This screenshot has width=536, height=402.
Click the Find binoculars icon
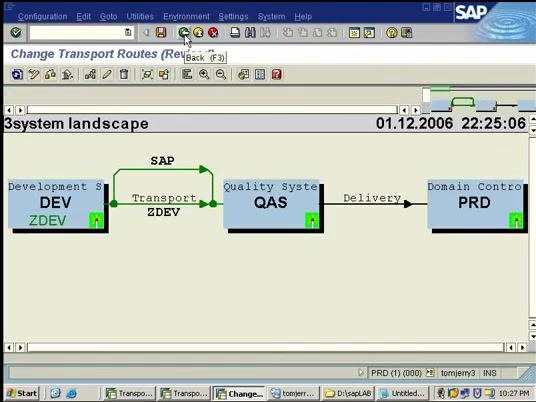250,33
